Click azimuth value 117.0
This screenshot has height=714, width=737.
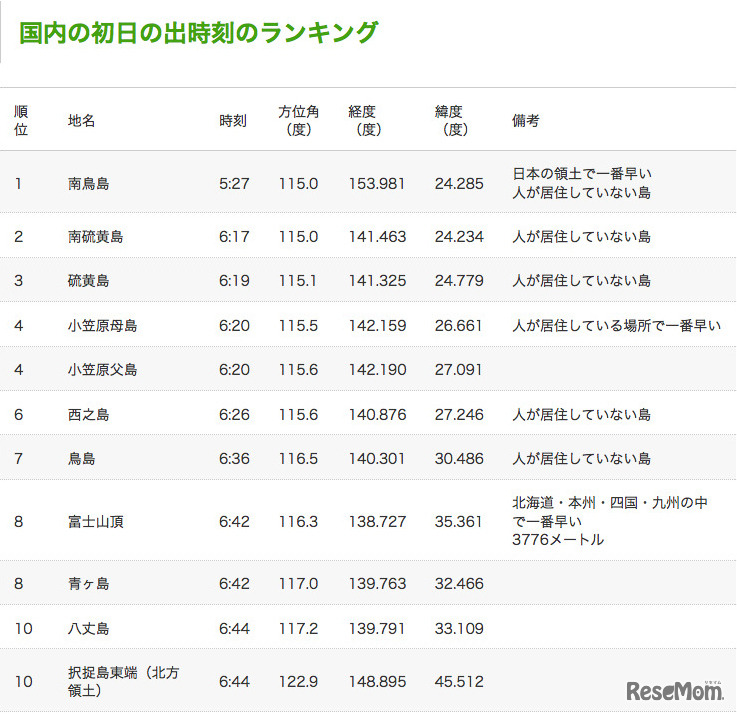(298, 583)
